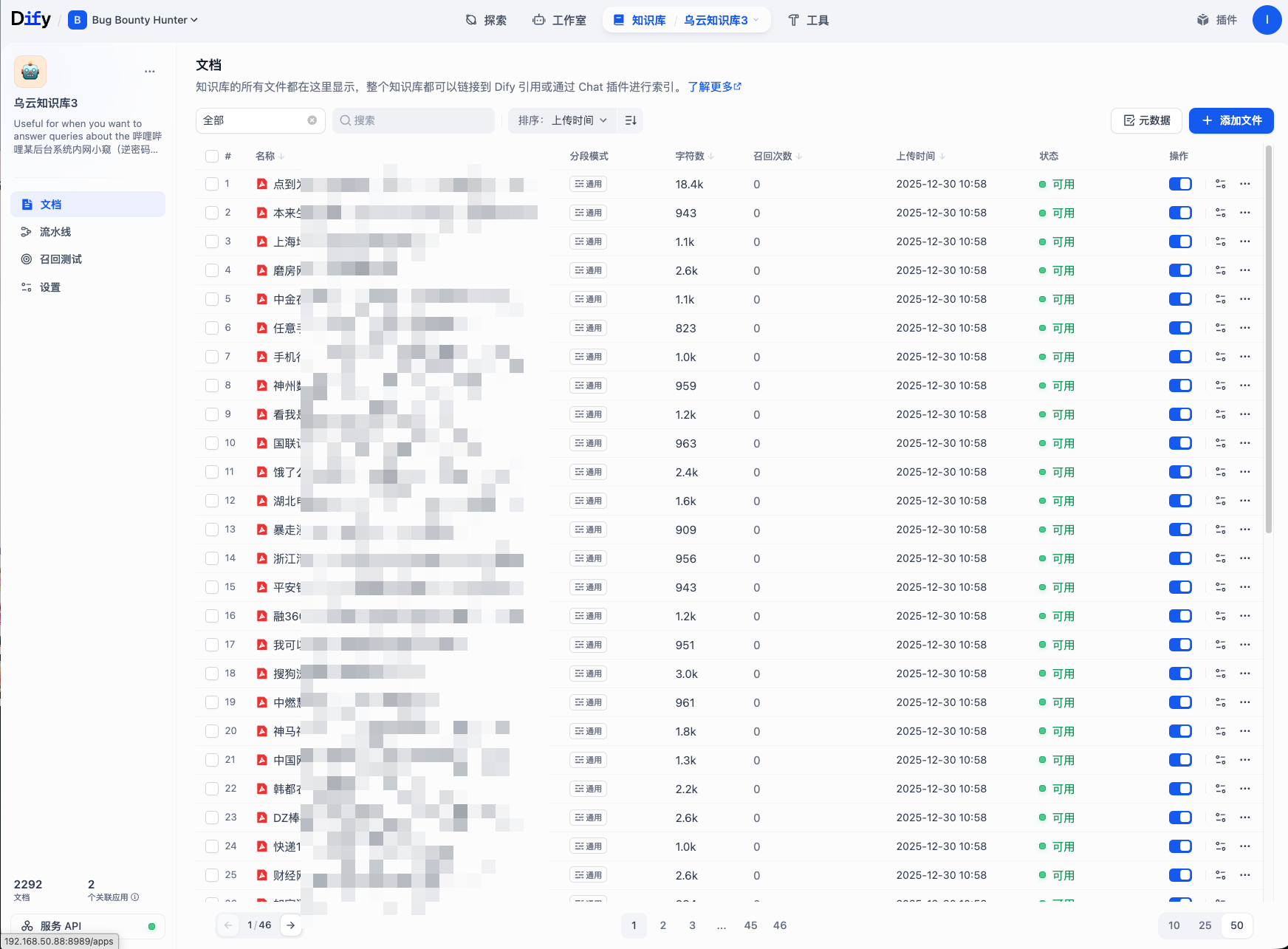Image resolution: width=1288 pixels, height=949 pixels.
Task: Click the document search input field
Action: click(414, 120)
